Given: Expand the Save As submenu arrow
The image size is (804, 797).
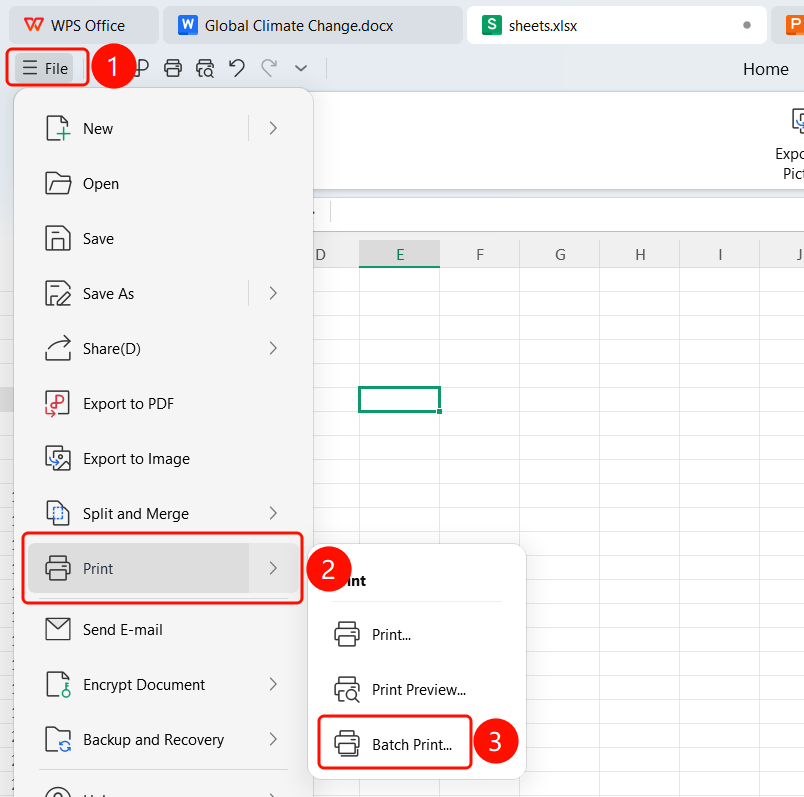Looking at the screenshot, I should (273, 293).
